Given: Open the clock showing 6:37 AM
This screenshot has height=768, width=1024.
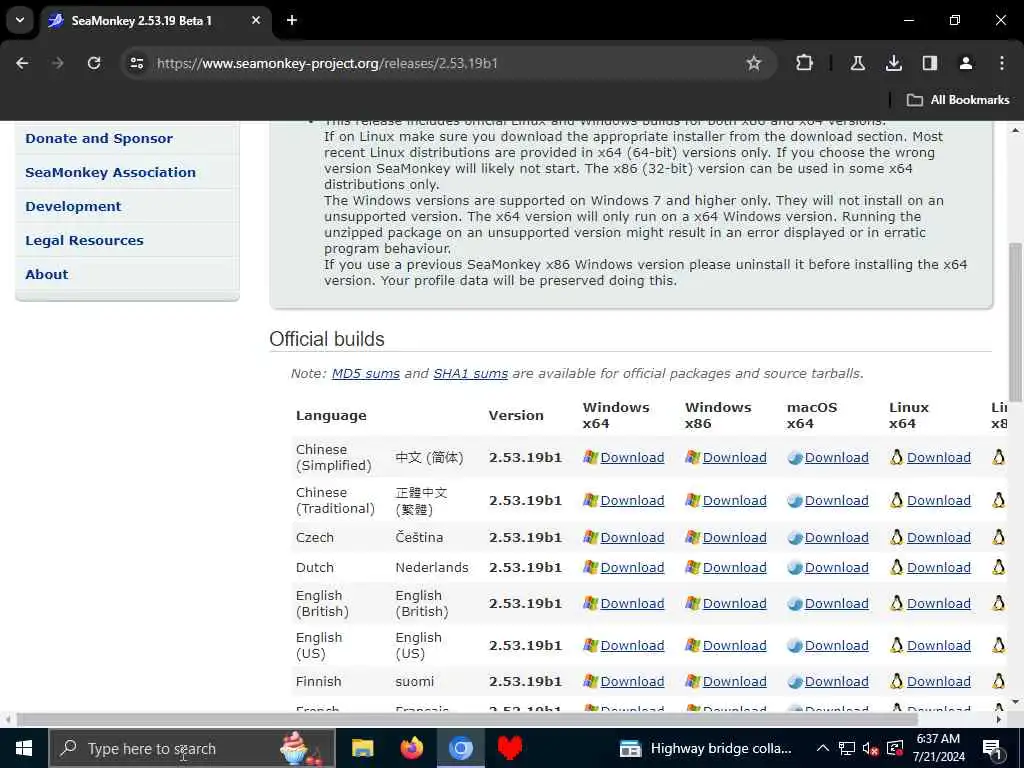Looking at the screenshot, I should 938,748.
